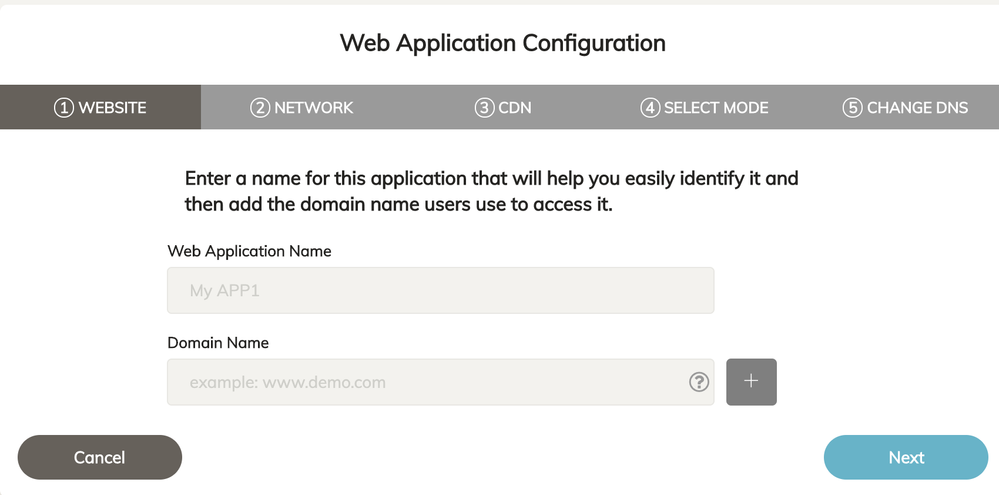
Task: Switch to the Network step tab
Action: pos(302,107)
